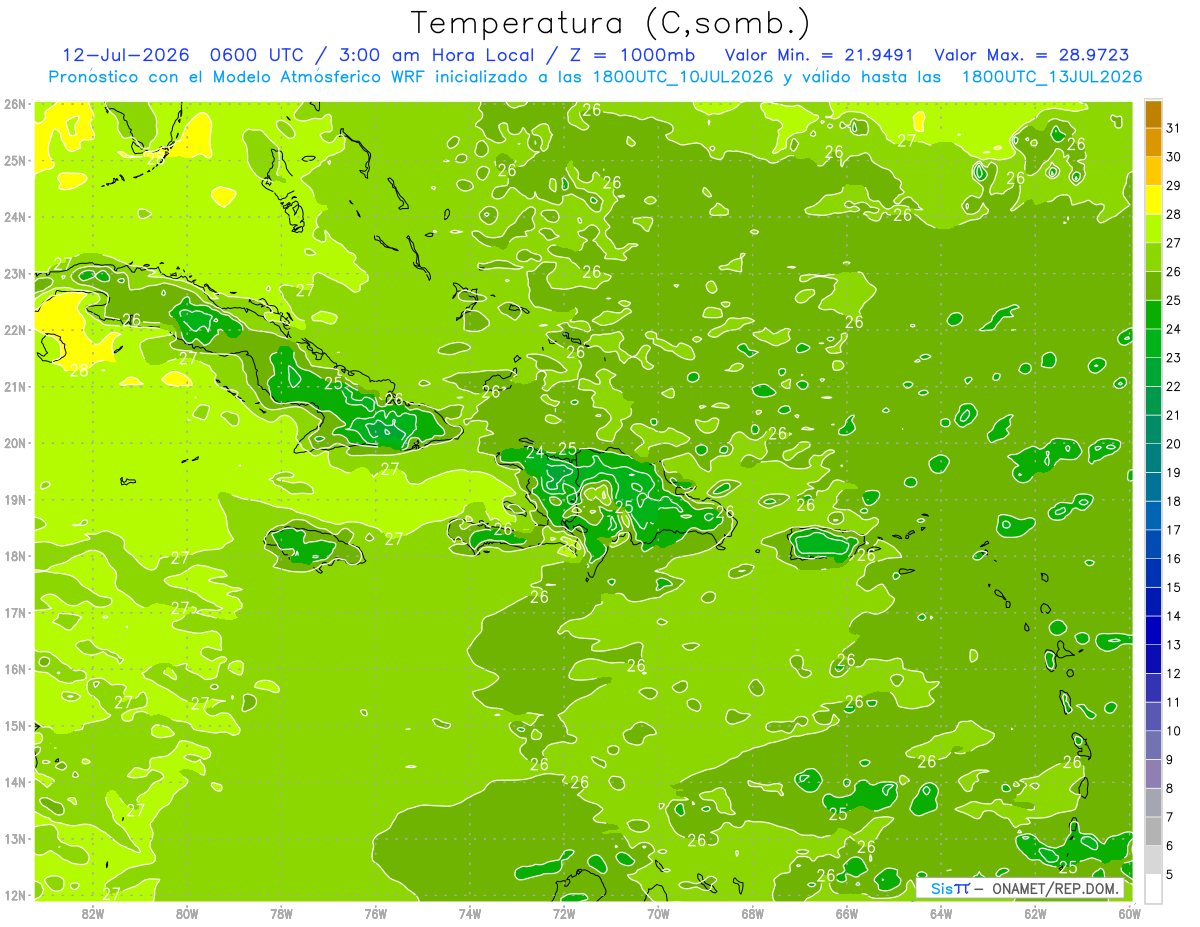Click the '1800UTC_13JUL2026' valid-until time
The image size is (1200, 927).
tap(1052, 77)
